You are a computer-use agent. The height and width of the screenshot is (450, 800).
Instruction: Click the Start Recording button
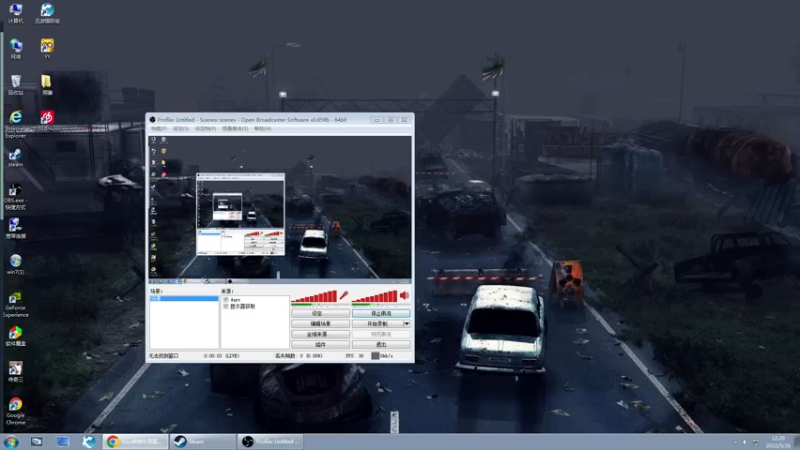[378, 324]
